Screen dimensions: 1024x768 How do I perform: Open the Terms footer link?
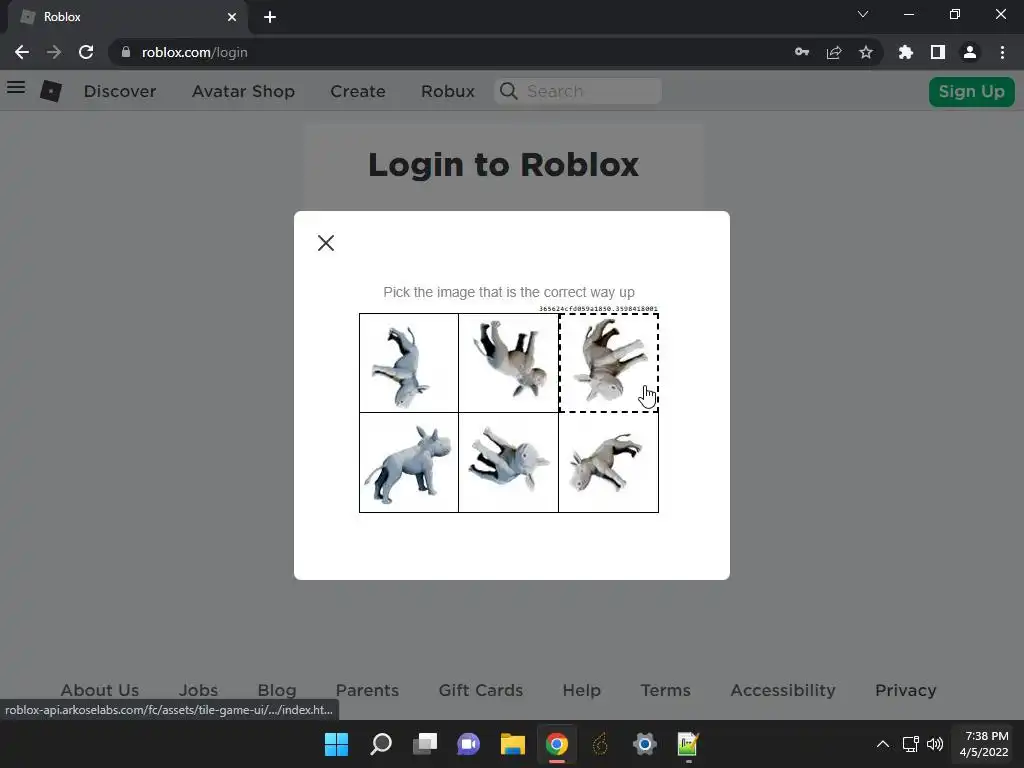[x=665, y=690]
